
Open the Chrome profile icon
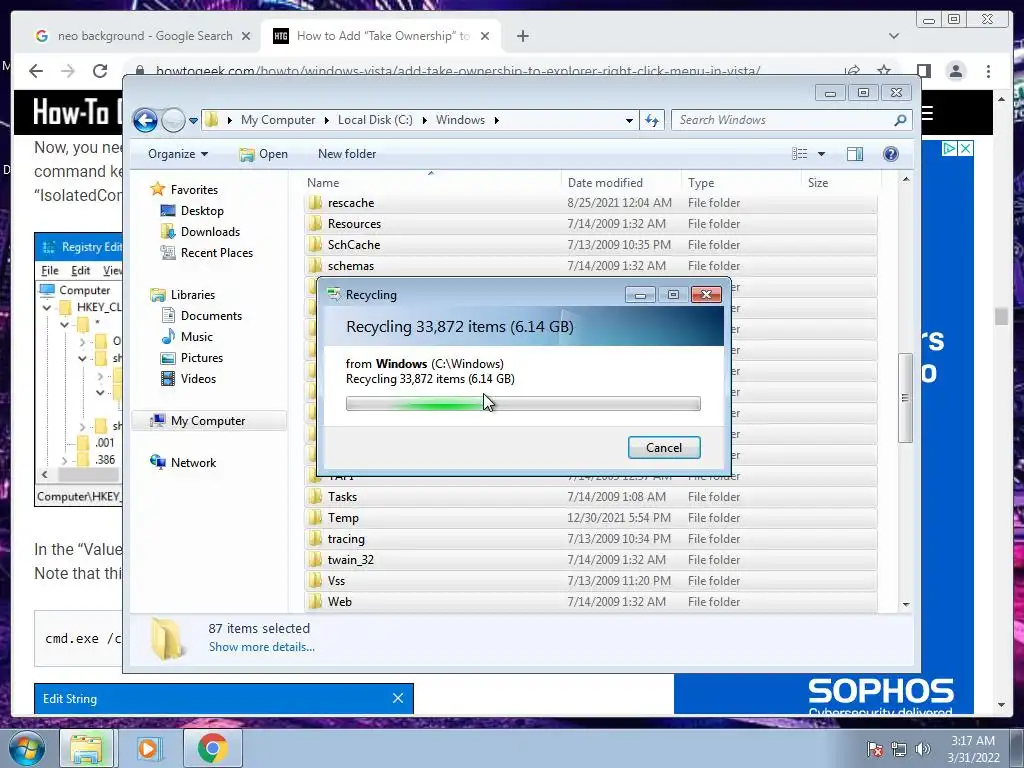(x=955, y=71)
